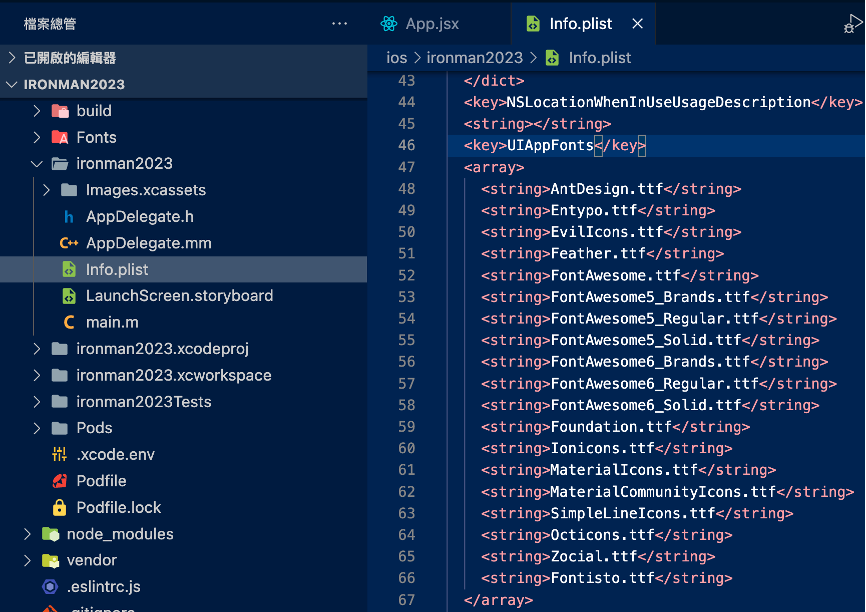Screen dimensions: 866x612
Task: Click the main.m C file icon
Action: click(x=68, y=322)
